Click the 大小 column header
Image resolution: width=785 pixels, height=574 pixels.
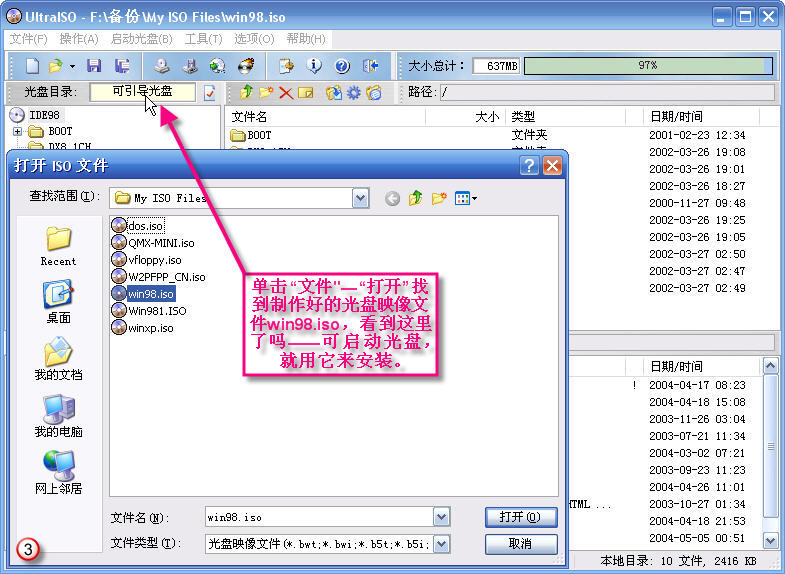tap(466, 117)
